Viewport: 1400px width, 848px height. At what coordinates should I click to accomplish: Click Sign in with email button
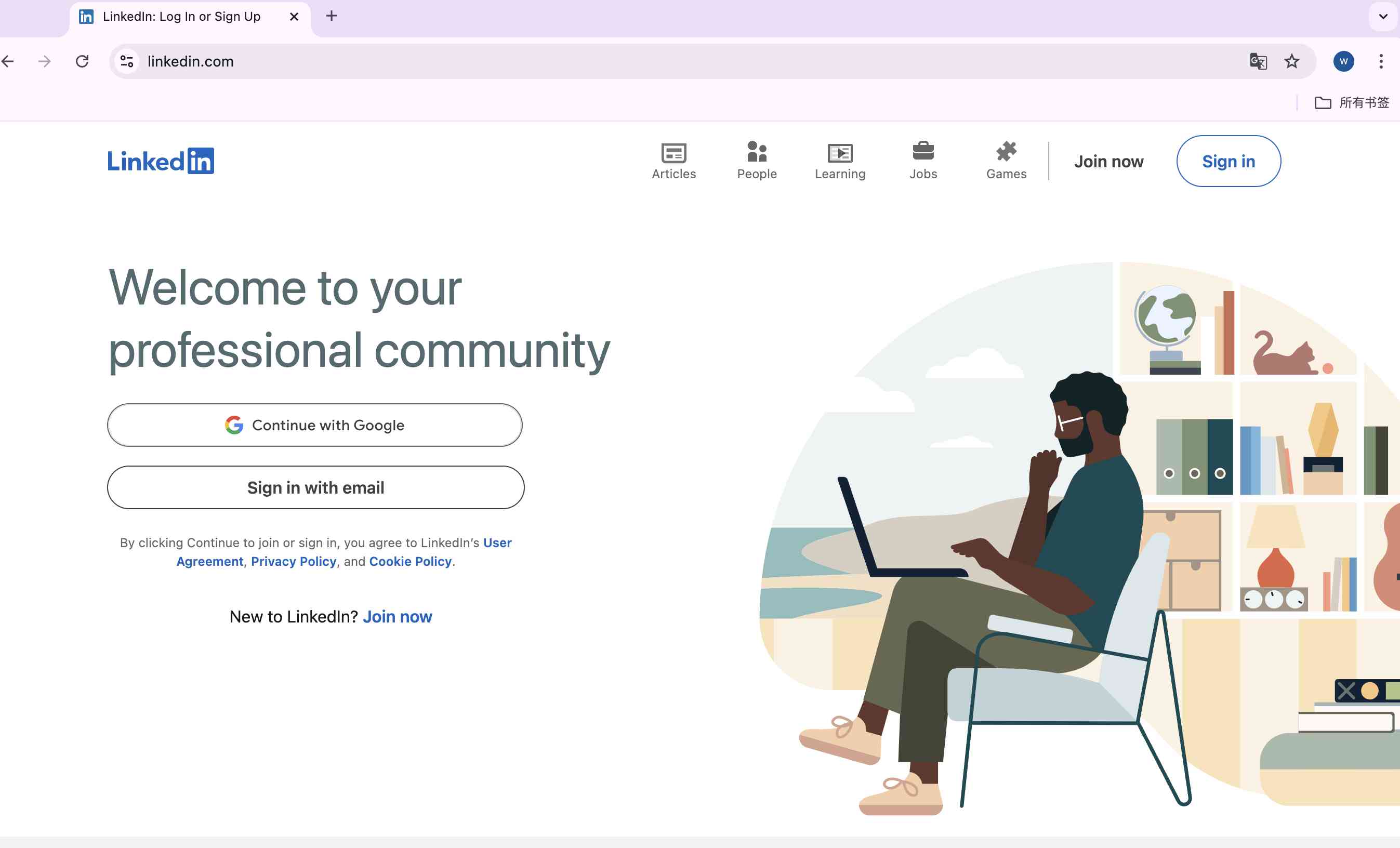(x=316, y=487)
